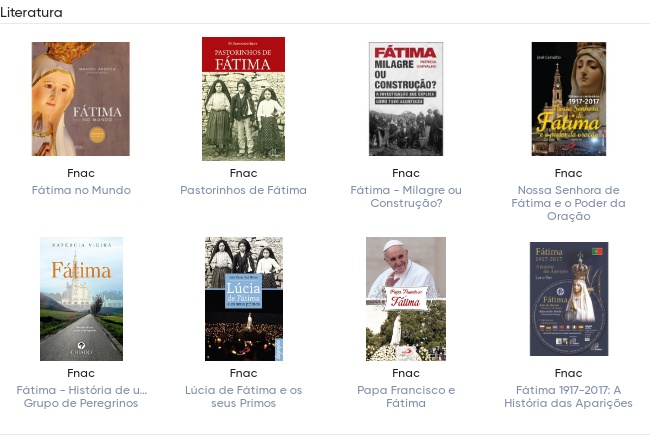Viewport: 650px width, 435px height.
Task: Open the Papa Francisco e Fátima title link
Action: coord(406,396)
